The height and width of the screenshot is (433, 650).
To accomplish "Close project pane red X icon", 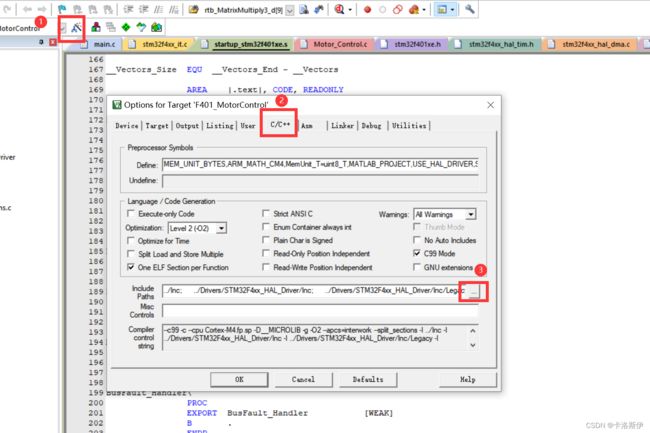I will pyautogui.click(x=53, y=42).
